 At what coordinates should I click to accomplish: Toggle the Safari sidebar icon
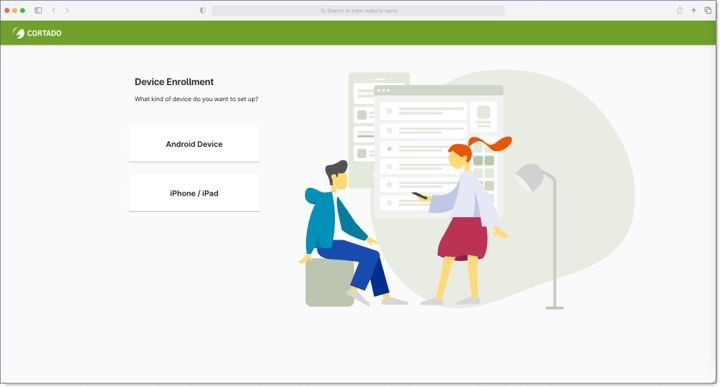pyautogui.click(x=39, y=10)
